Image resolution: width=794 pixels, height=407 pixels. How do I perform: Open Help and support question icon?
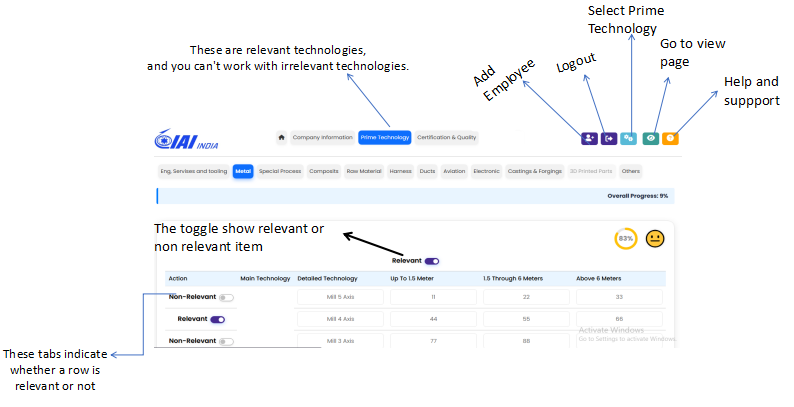click(x=670, y=138)
